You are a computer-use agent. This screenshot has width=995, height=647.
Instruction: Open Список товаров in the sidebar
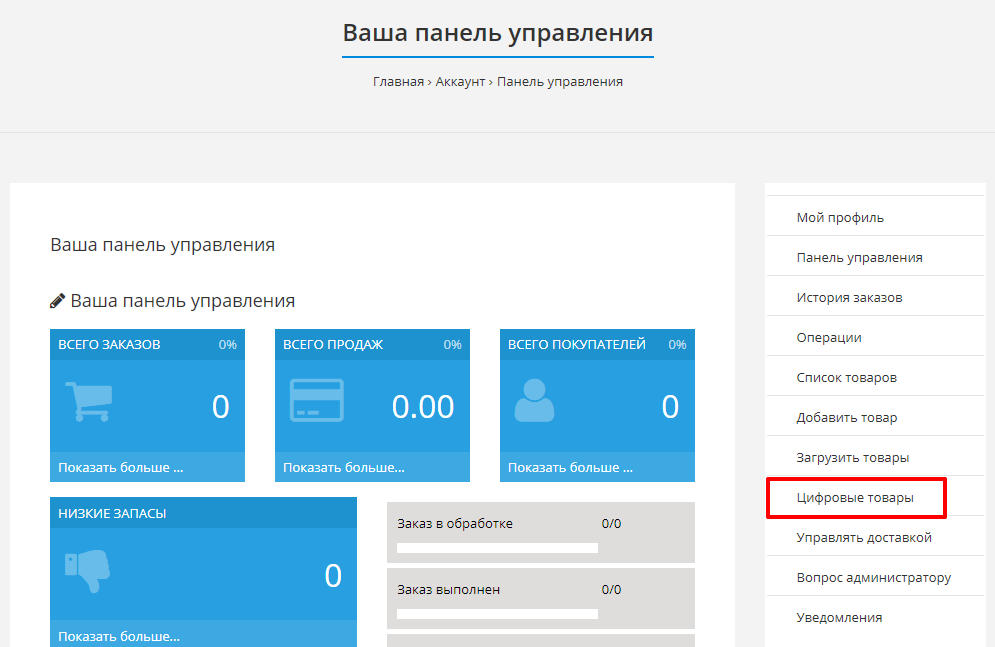tap(846, 377)
